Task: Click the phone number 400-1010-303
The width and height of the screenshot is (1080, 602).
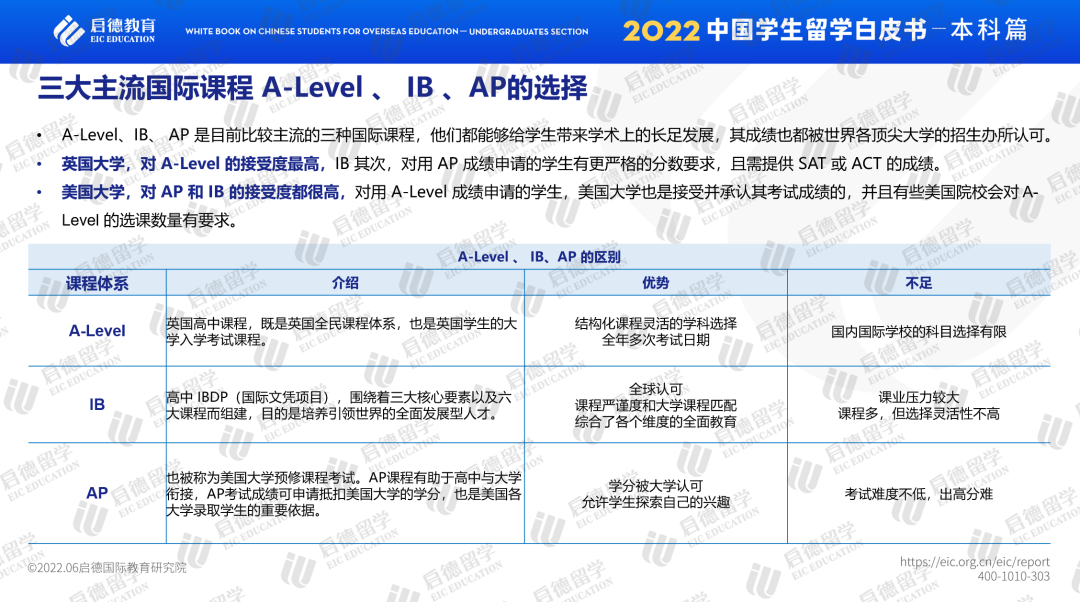Action: pyautogui.click(x=1013, y=577)
